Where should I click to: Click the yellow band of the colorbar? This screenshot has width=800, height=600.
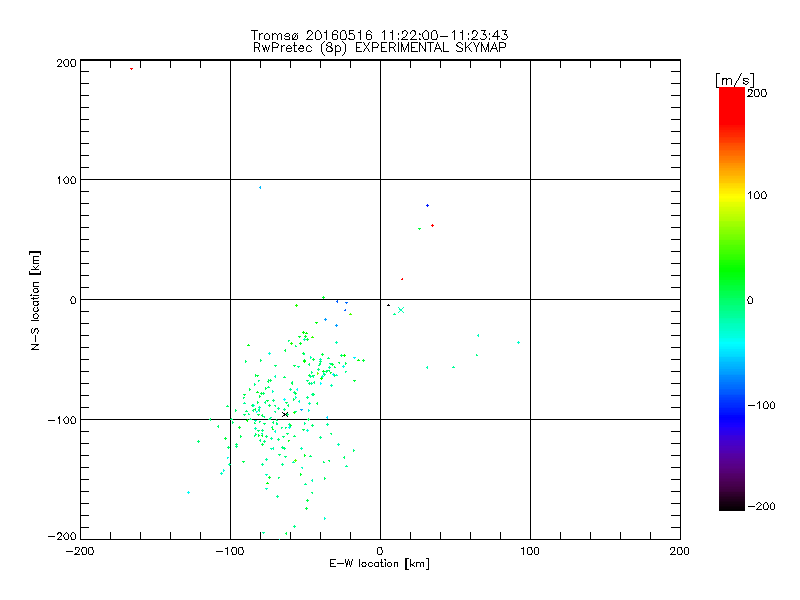coord(732,195)
